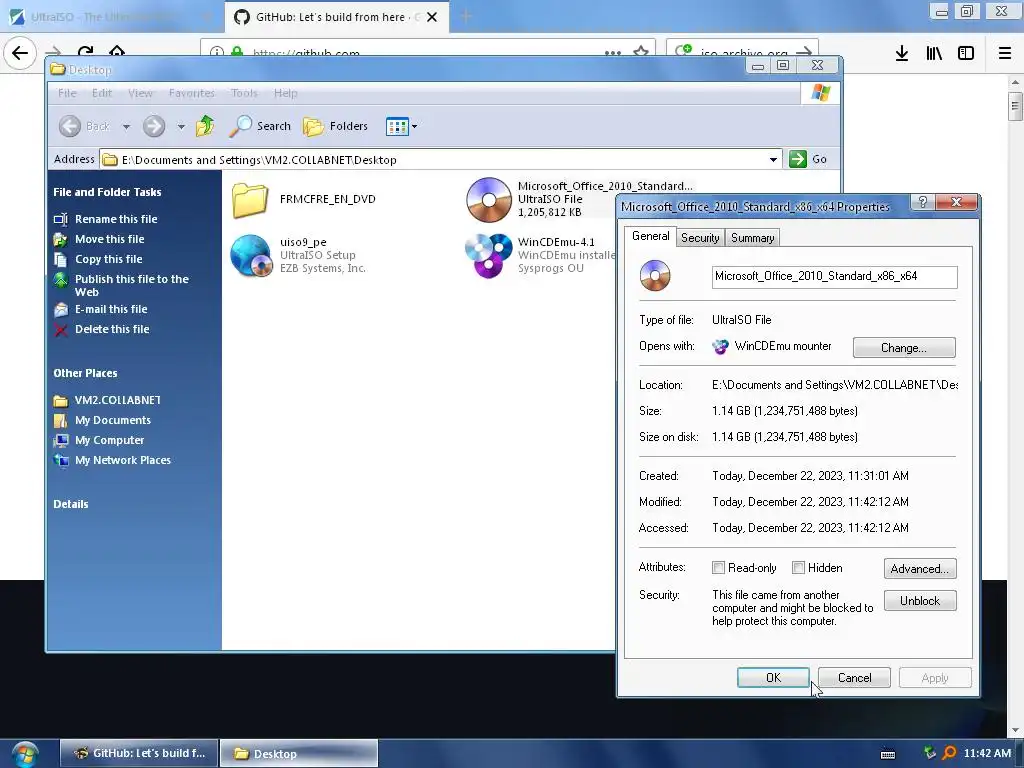The image size is (1024, 768).
Task: Click the browser page vertical scrollbar thumb
Action: tap(1014, 106)
